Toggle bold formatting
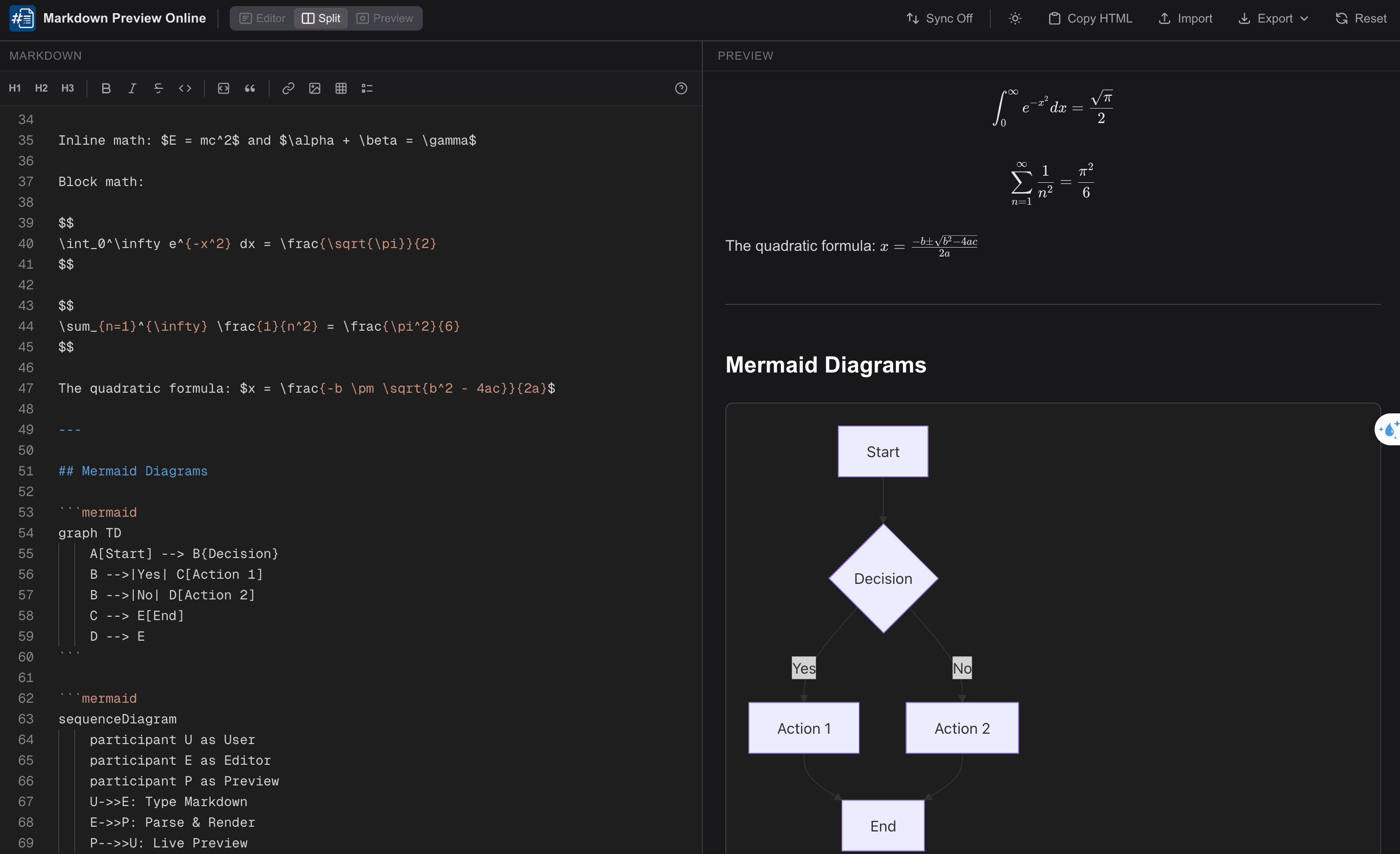This screenshot has height=854, width=1400. click(106, 89)
